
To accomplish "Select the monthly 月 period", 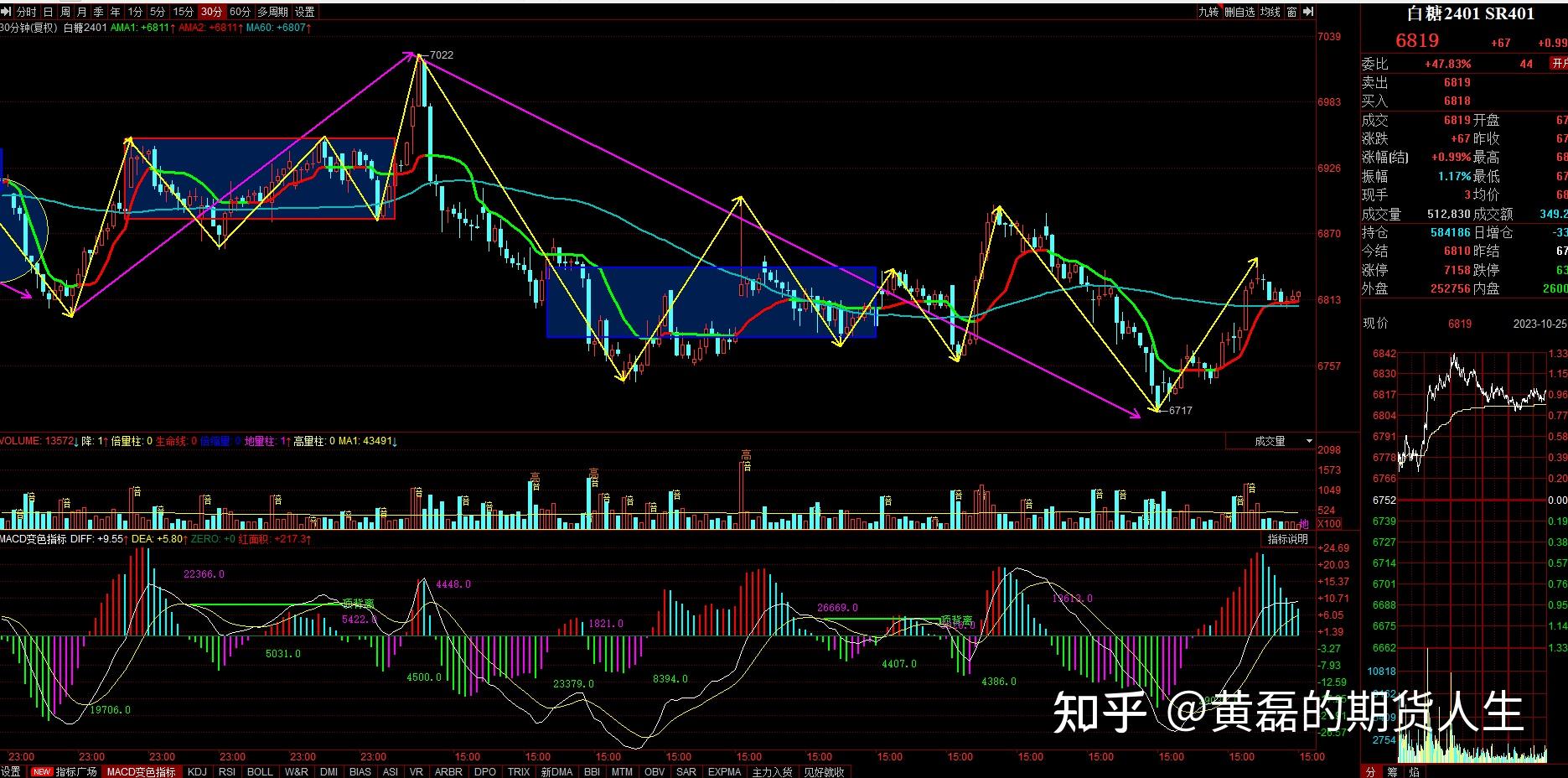I will [x=81, y=12].
